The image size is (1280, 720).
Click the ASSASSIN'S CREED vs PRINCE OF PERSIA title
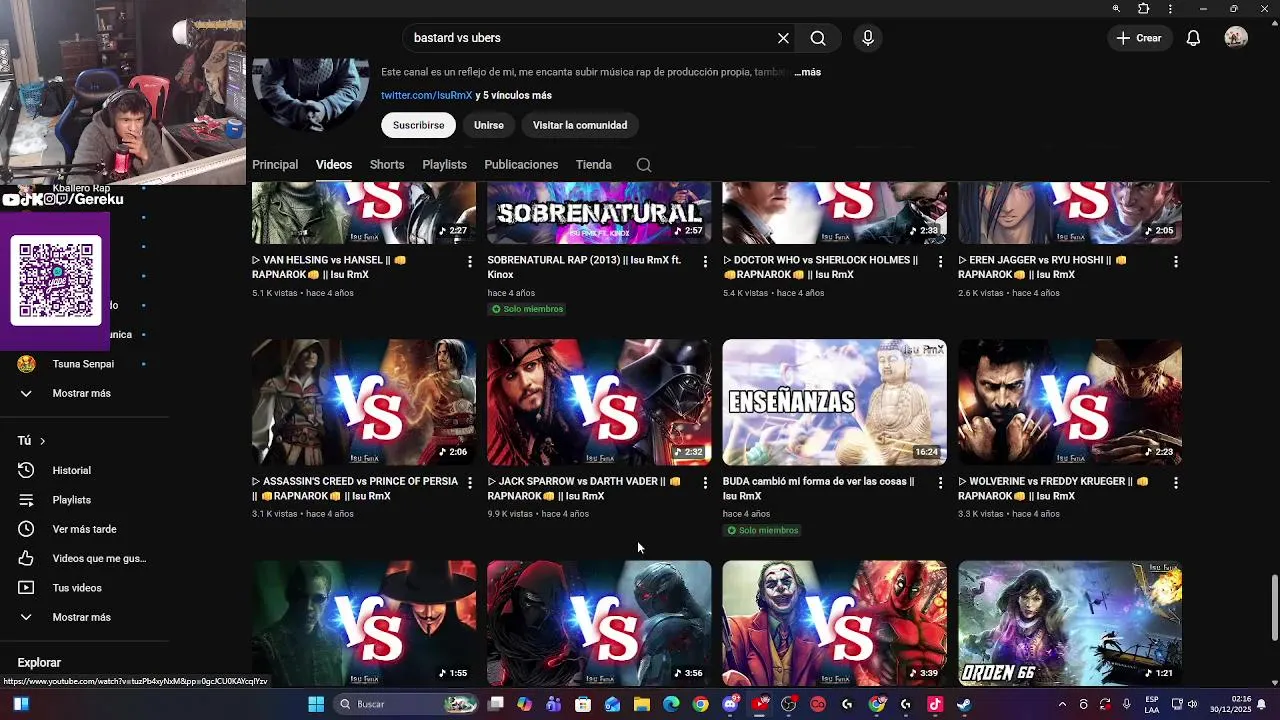tap(355, 488)
